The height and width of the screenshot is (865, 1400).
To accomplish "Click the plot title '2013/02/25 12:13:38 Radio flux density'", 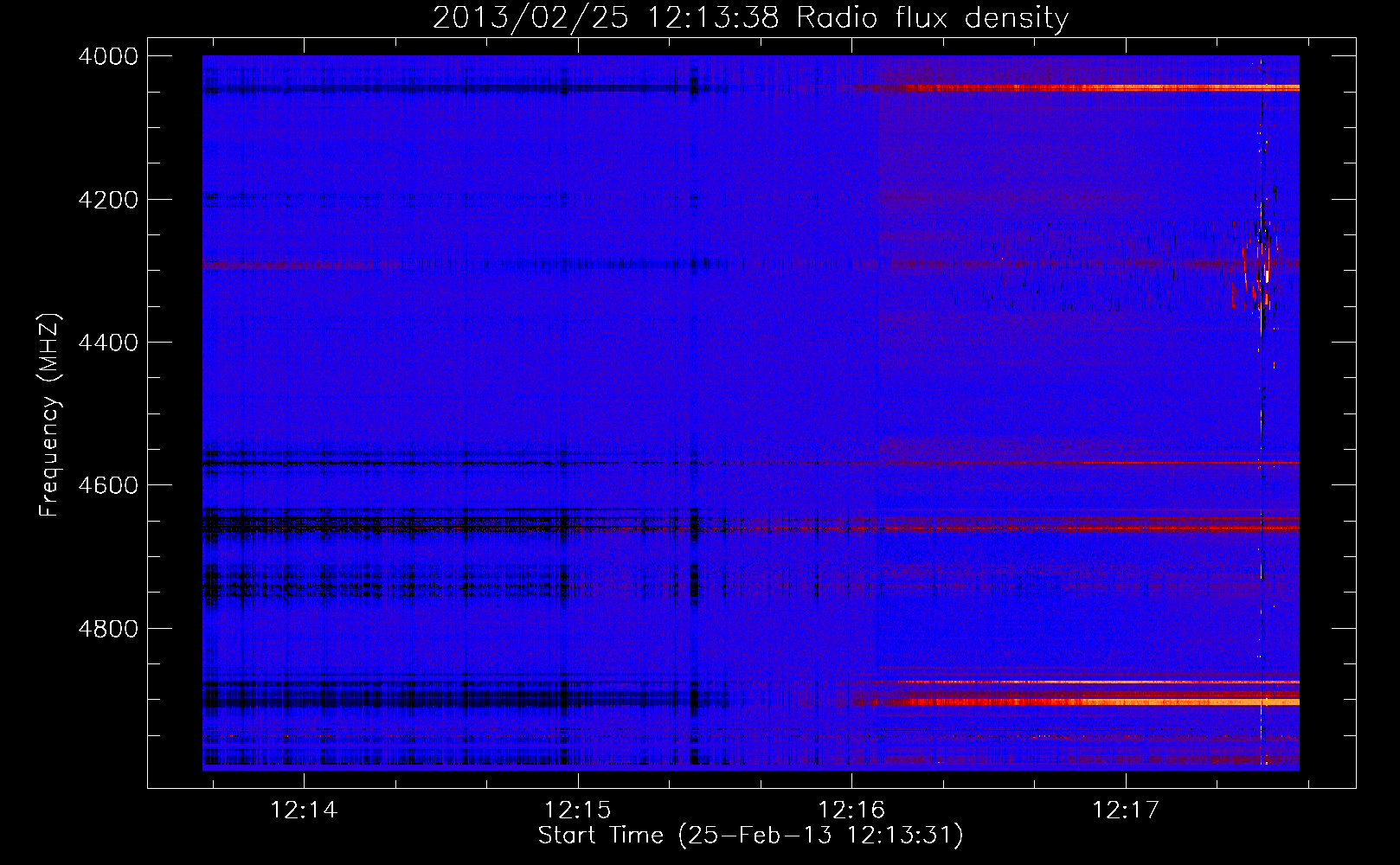I will (750, 18).
